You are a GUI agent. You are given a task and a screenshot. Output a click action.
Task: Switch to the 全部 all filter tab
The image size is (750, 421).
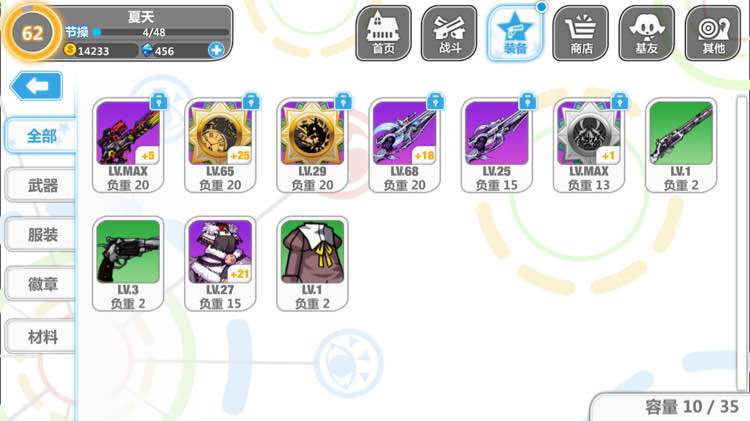tap(41, 136)
